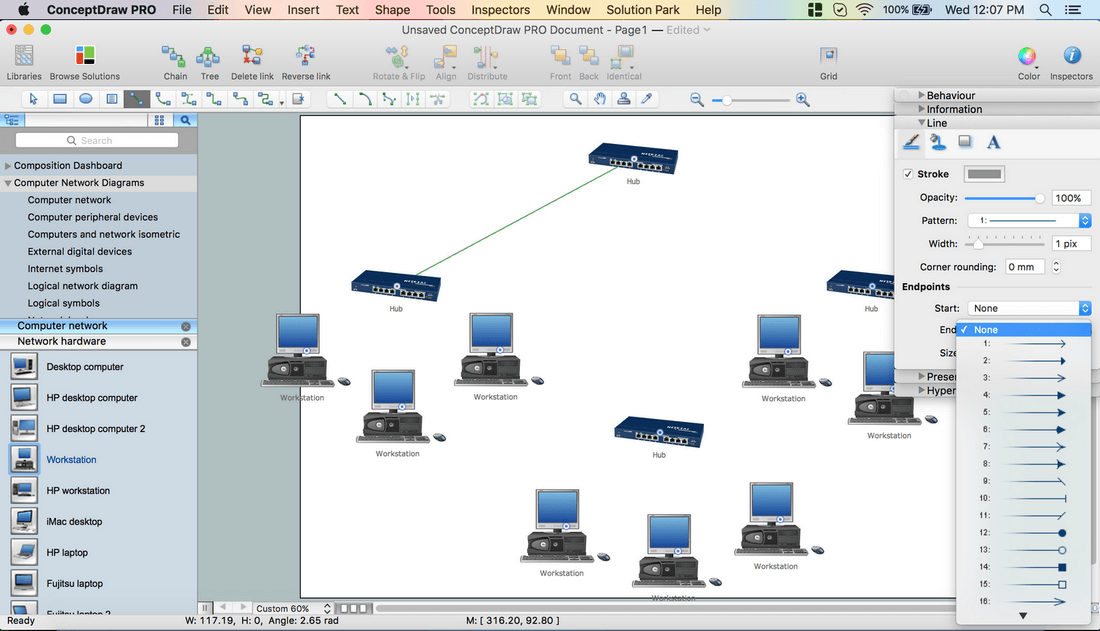
Task: Toggle the Grid button in toolbar
Action: click(x=829, y=62)
